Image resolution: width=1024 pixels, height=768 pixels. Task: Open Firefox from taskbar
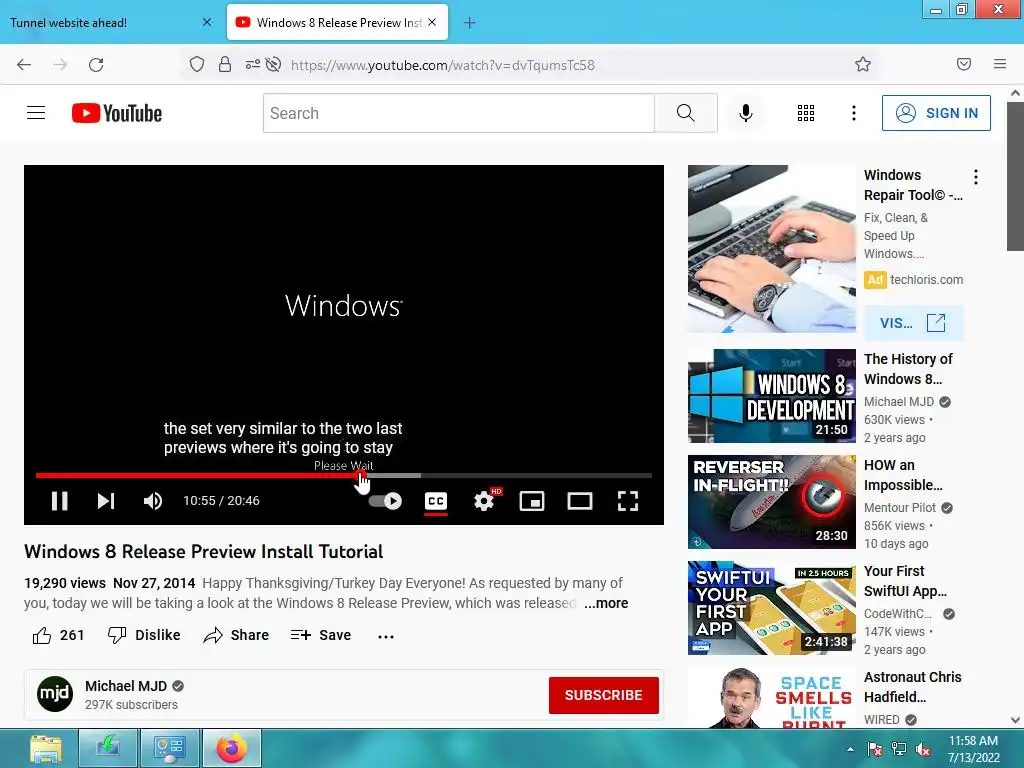click(x=232, y=748)
